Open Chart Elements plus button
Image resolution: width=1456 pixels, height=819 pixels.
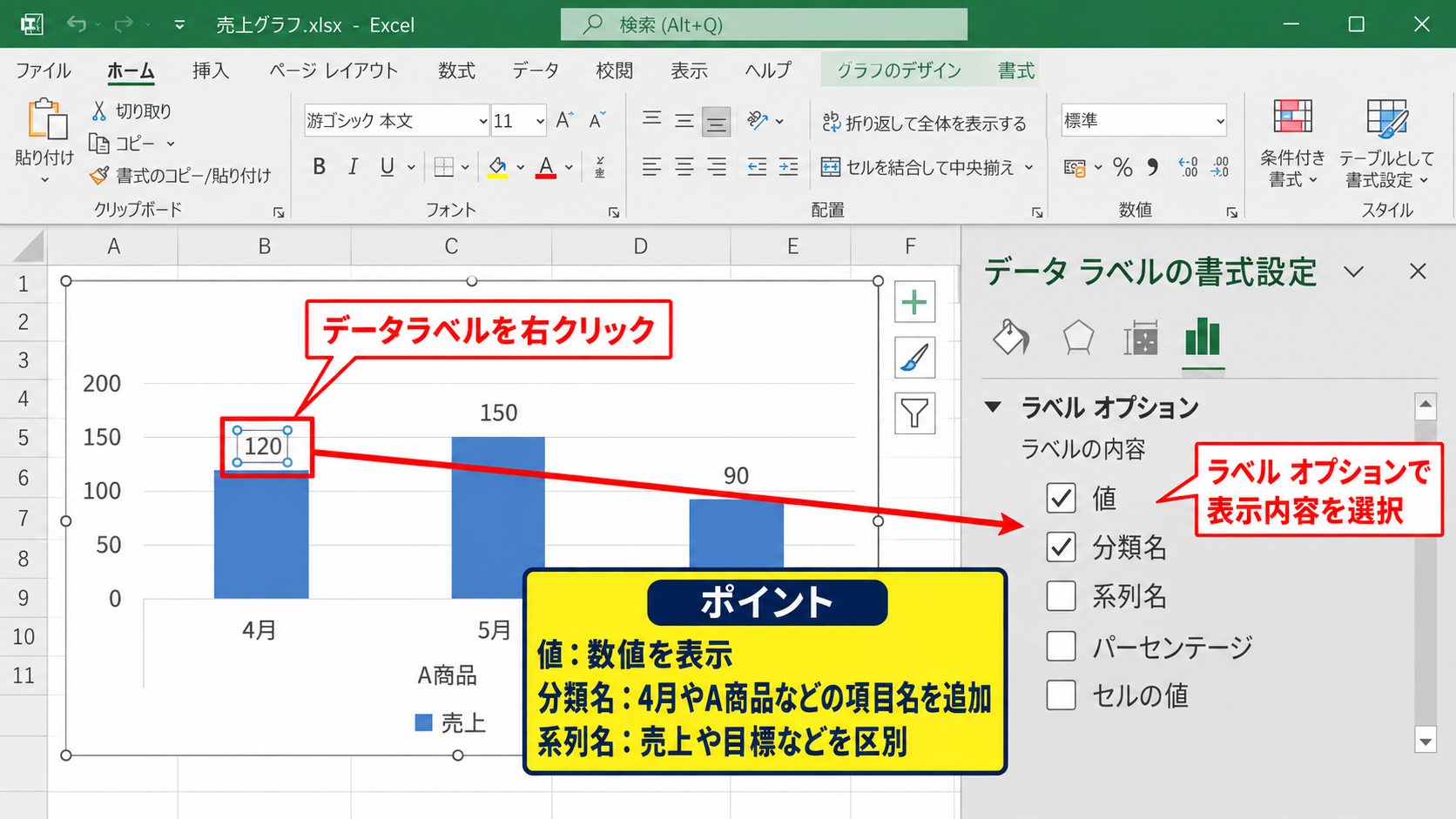pos(914,302)
